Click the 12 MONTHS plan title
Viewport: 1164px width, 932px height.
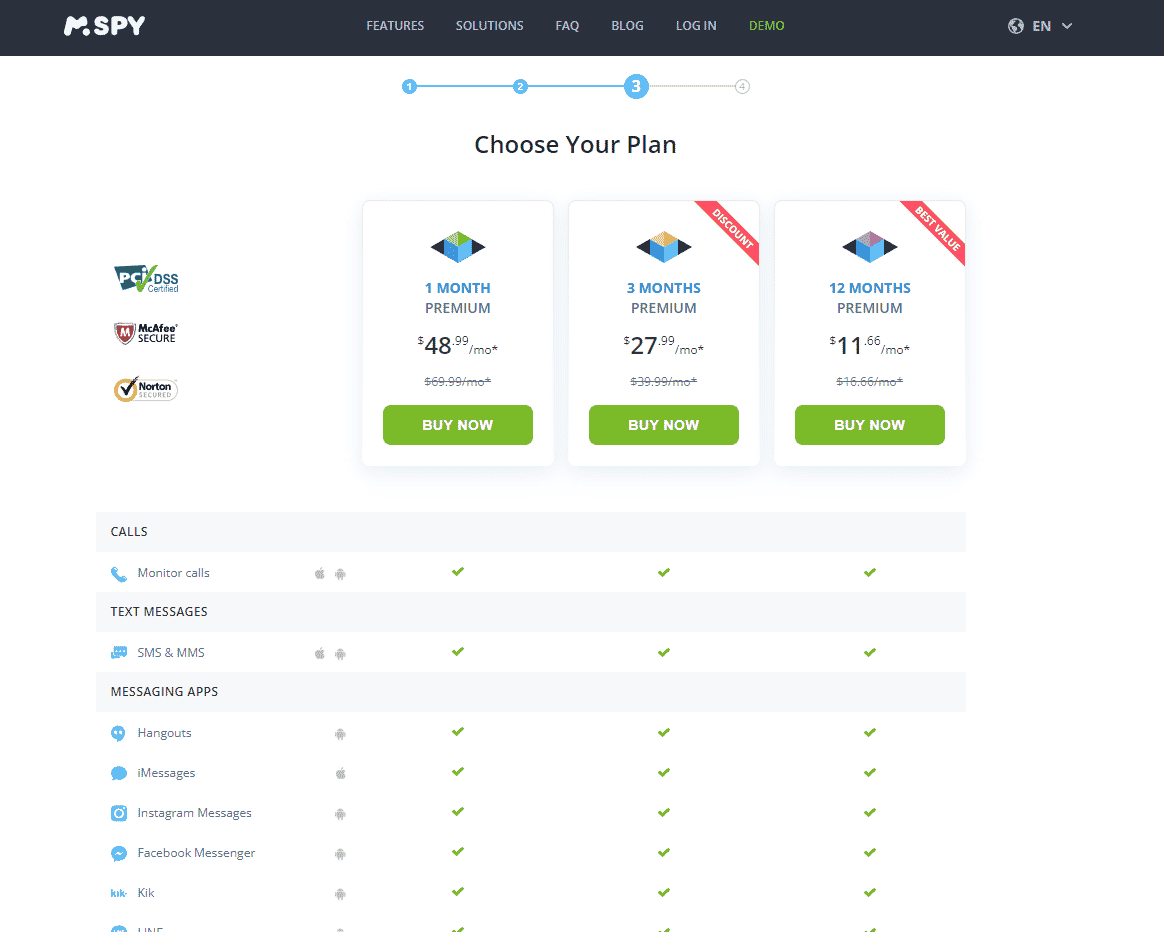coord(870,288)
